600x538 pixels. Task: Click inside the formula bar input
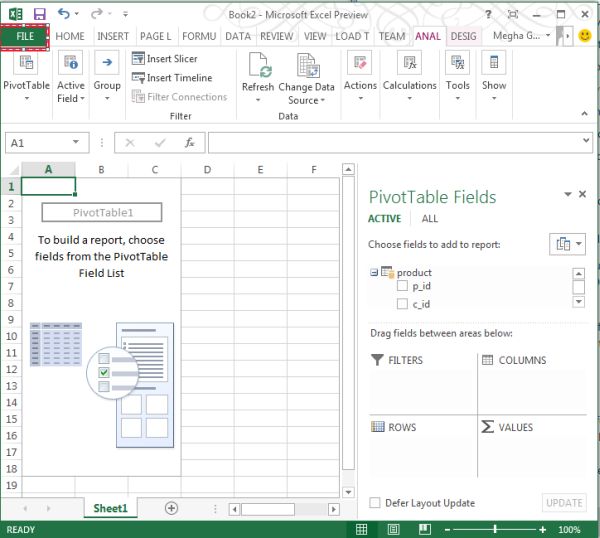[x=395, y=143]
